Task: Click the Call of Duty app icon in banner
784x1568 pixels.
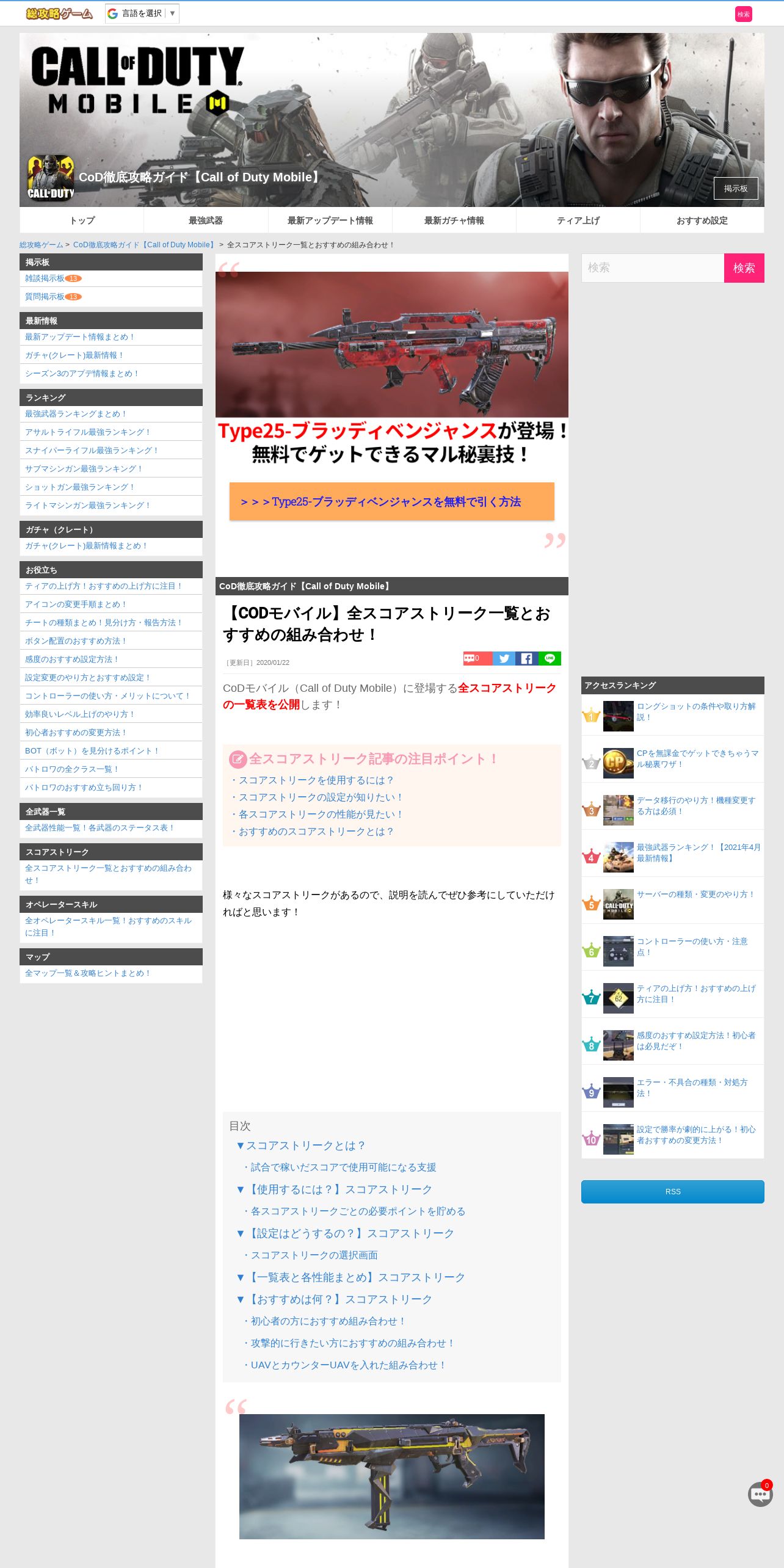Action: point(51,178)
